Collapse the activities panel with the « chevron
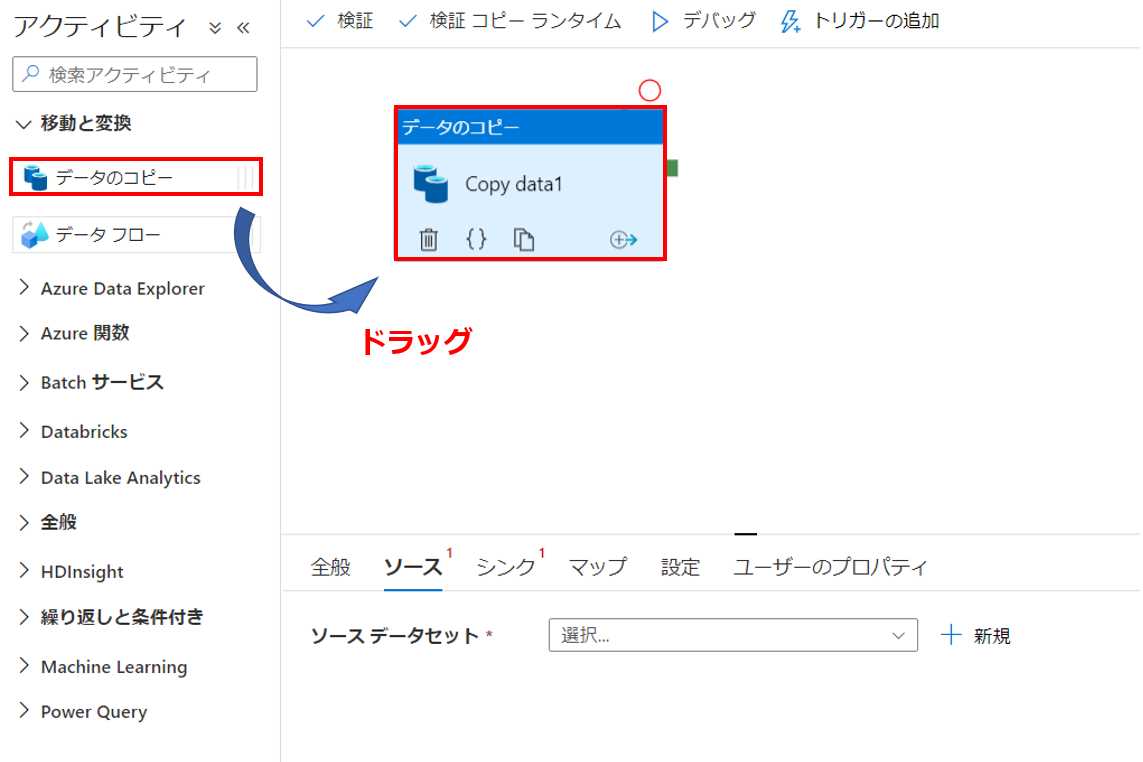1143x762 pixels. (244, 27)
